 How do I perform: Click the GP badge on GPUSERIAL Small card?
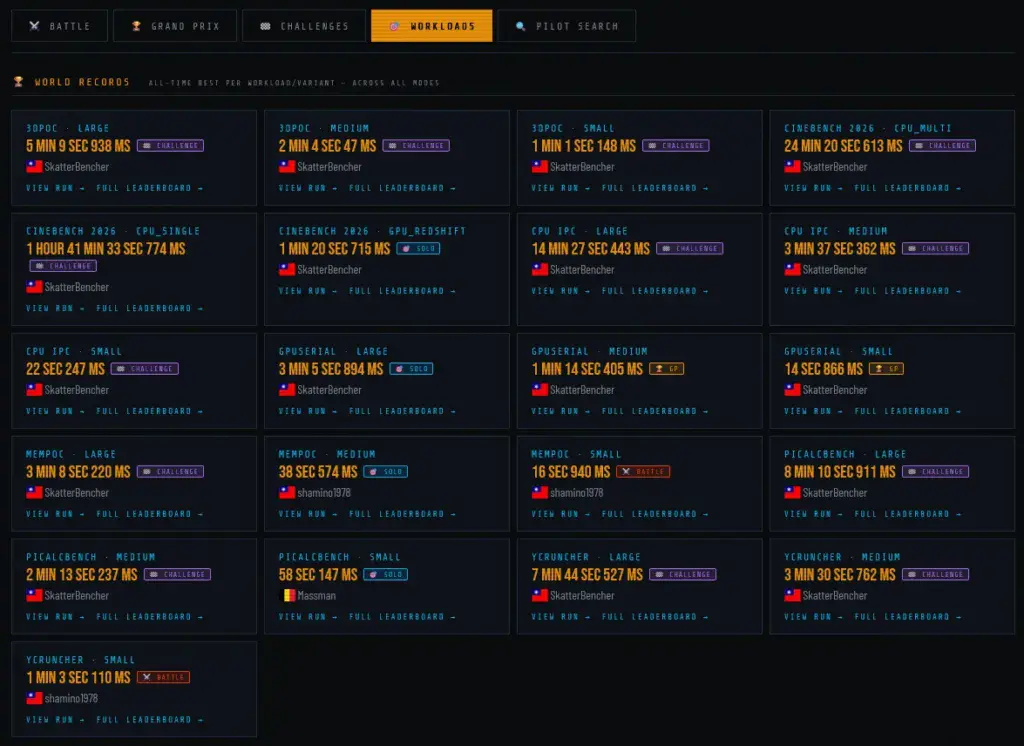pyautogui.click(x=886, y=368)
